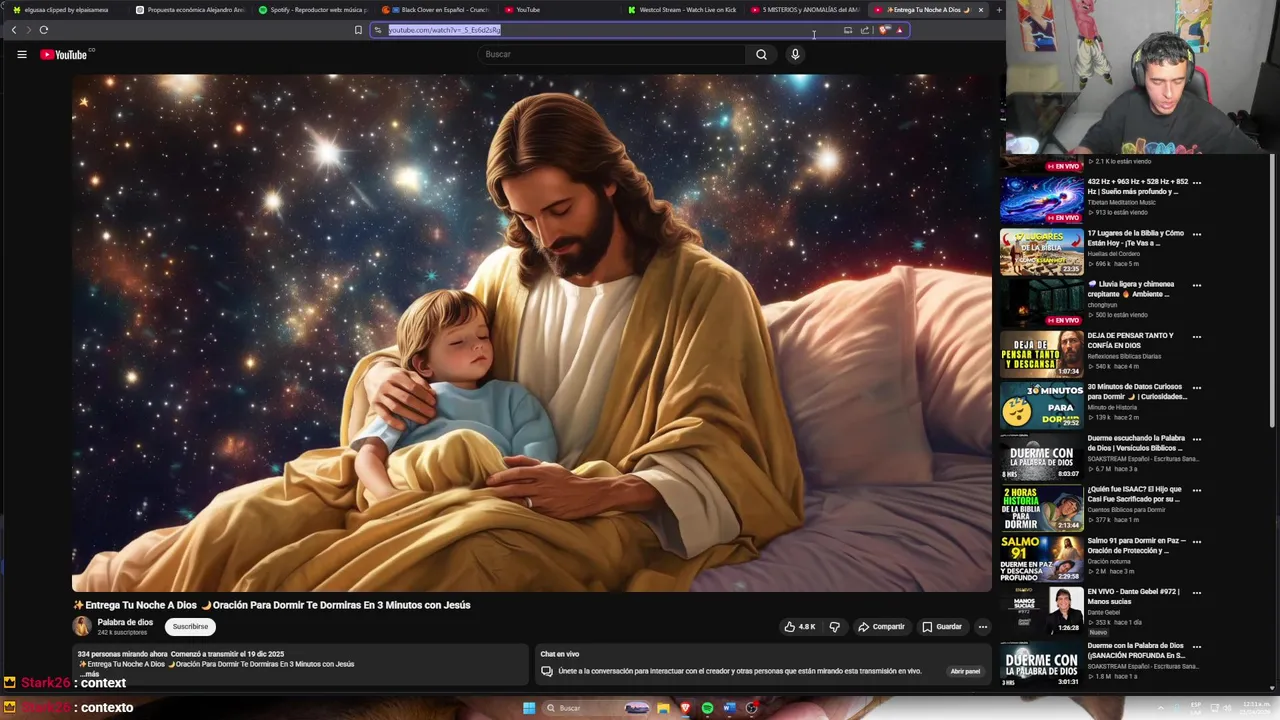The image size is (1280, 720).
Task: Open the 432 Hz sleep music thumbnail
Action: click(1041, 200)
